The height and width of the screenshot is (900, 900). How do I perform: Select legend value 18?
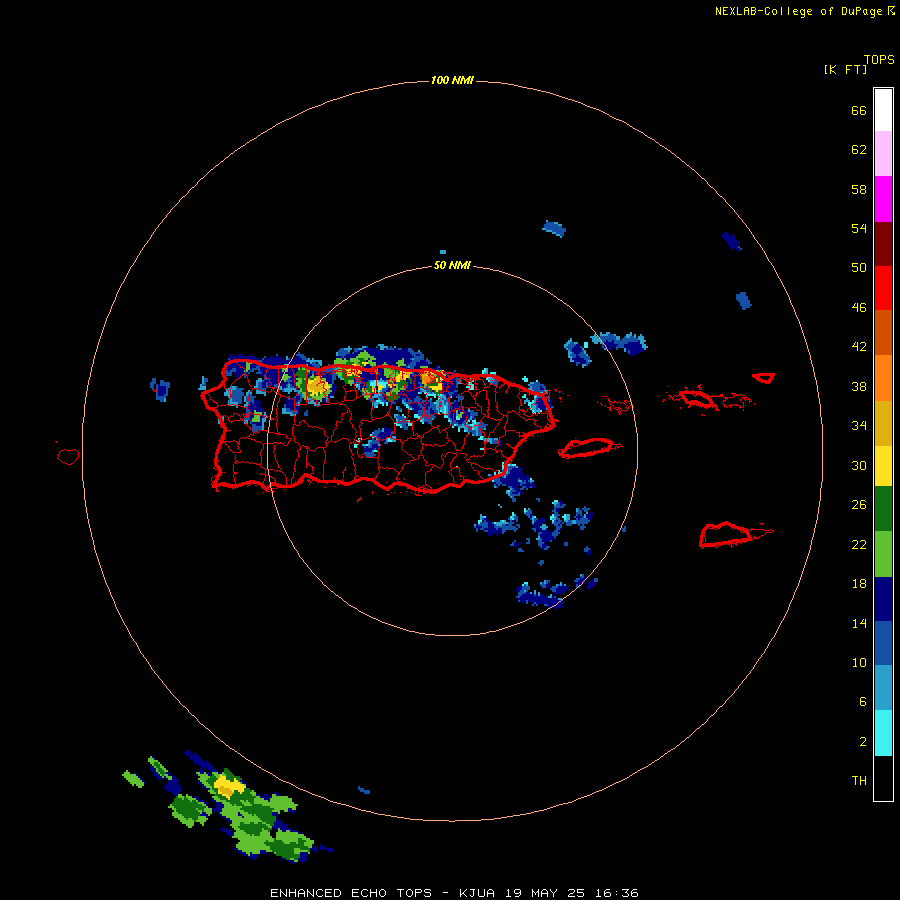click(859, 584)
